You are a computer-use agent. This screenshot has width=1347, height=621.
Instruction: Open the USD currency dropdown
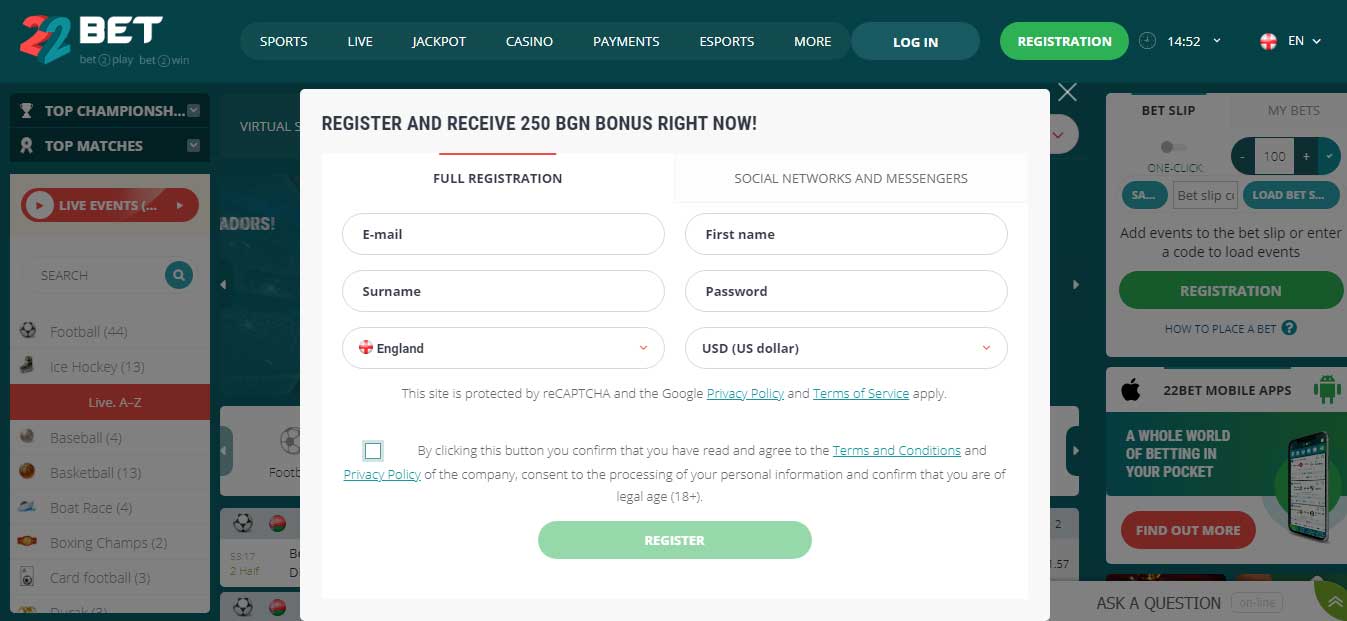click(x=846, y=348)
